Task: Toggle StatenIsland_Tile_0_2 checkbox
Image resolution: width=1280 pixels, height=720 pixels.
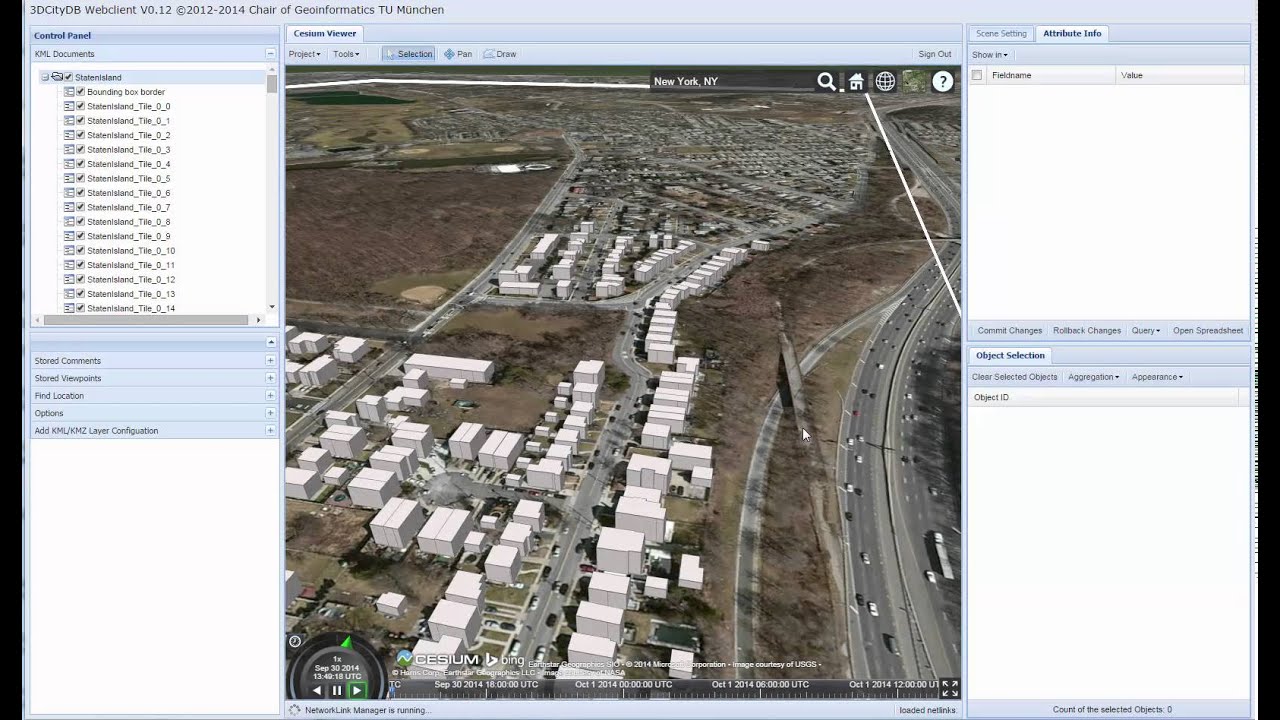Action: point(81,135)
